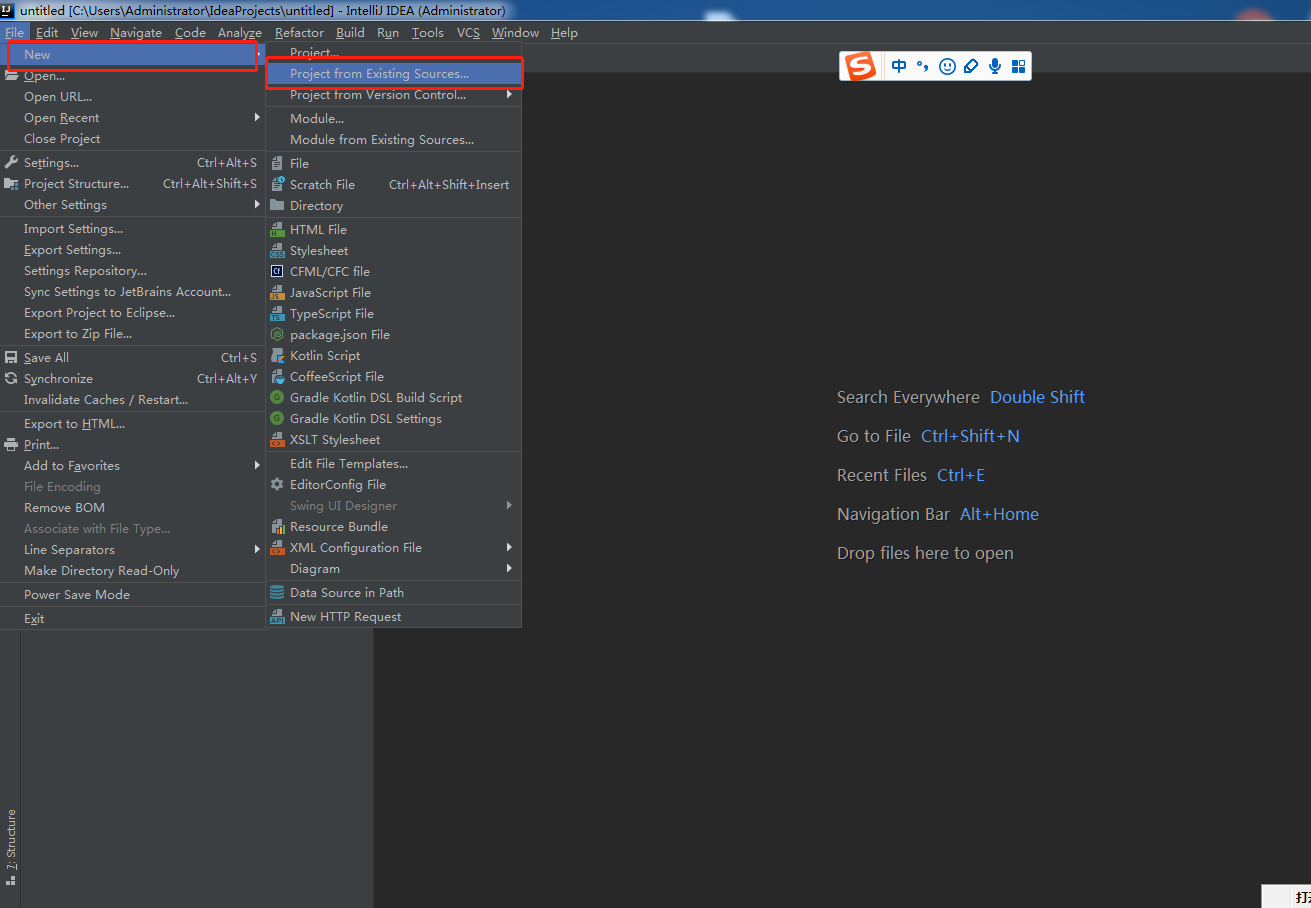This screenshot has height=908, width=1311.
Task: Select Open URL entry
Action: [x=132, y=97]
